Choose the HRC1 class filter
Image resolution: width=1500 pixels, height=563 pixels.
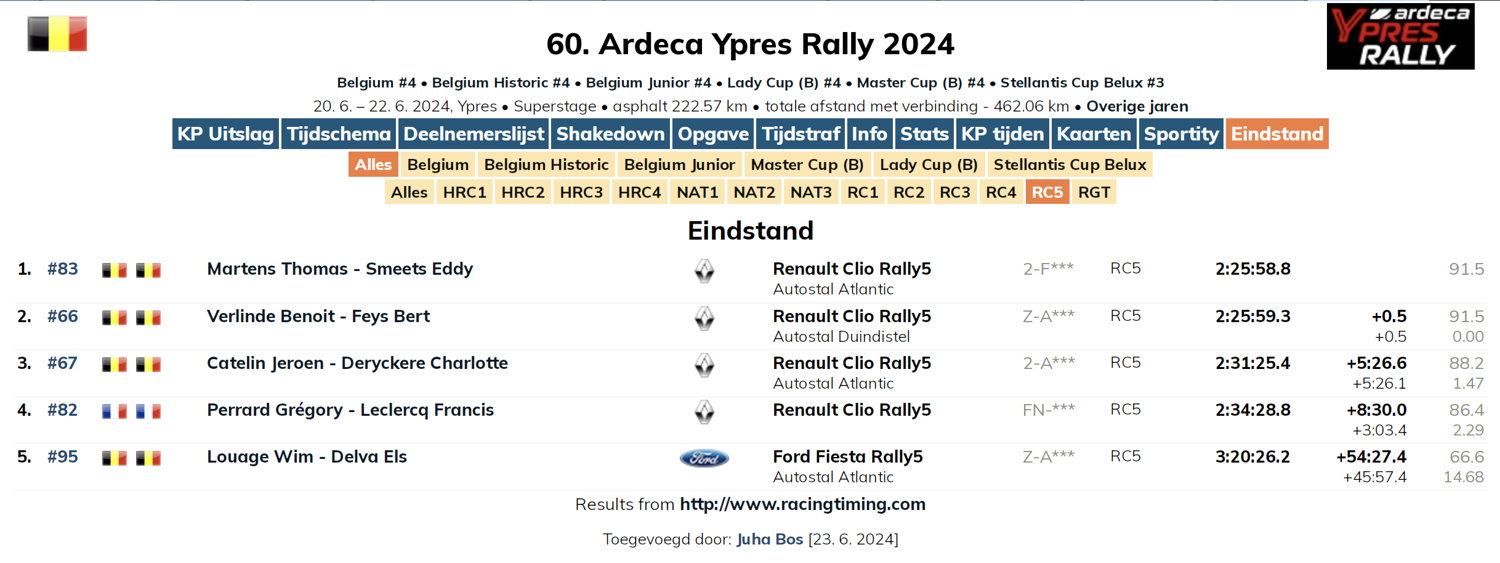click(465, 192)
